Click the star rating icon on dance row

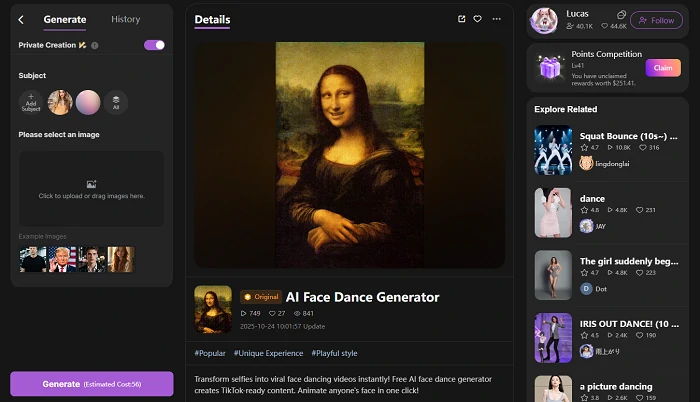pos(584,210)
